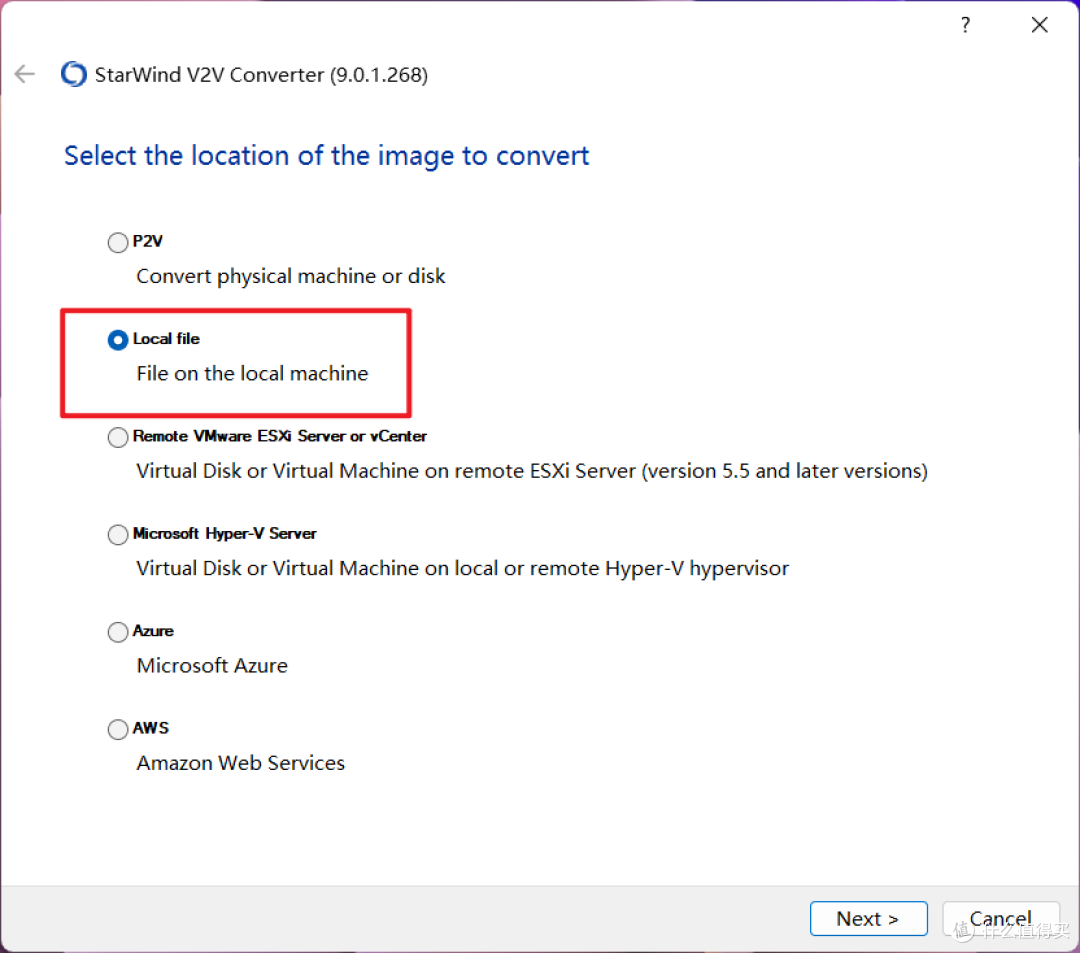Image resolution: width=1080 pixels, height=953 pixels.
Task: Click 'Convert physical machine or disk' description
Action: point(291,276)
